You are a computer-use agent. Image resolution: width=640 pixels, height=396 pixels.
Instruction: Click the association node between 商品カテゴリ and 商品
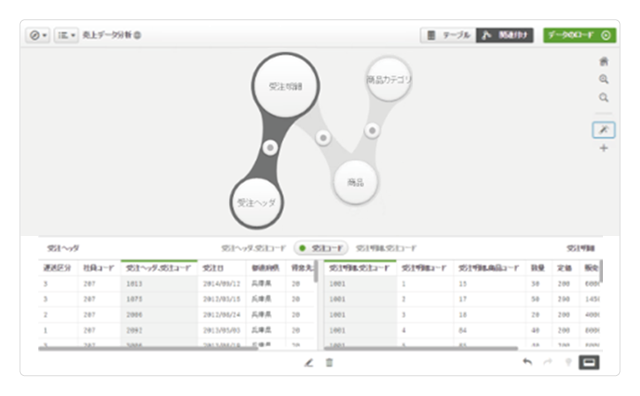pos(372,131)
